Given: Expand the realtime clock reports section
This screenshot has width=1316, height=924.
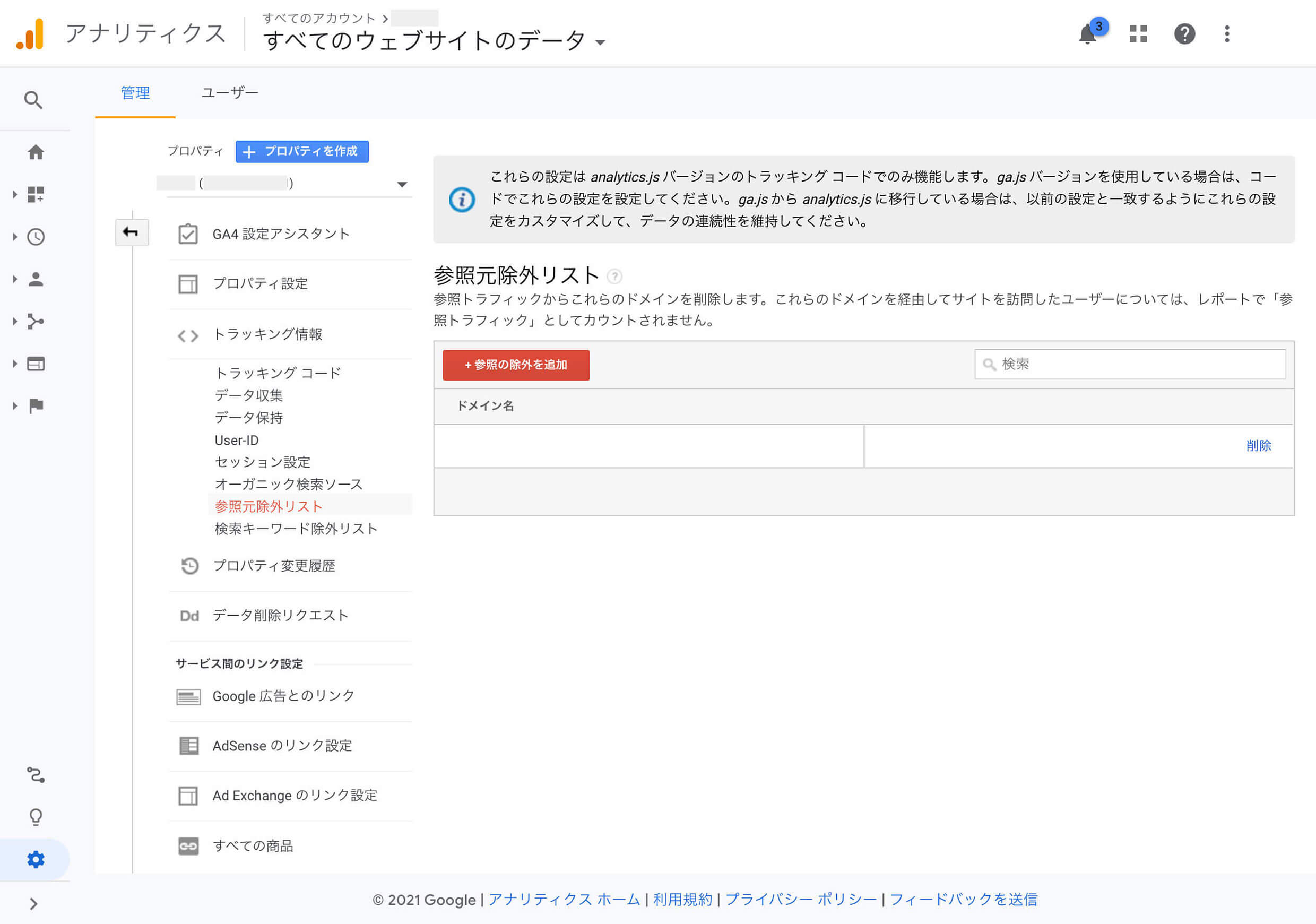Looking at the screenshot, I should click(x=34, y=237).
